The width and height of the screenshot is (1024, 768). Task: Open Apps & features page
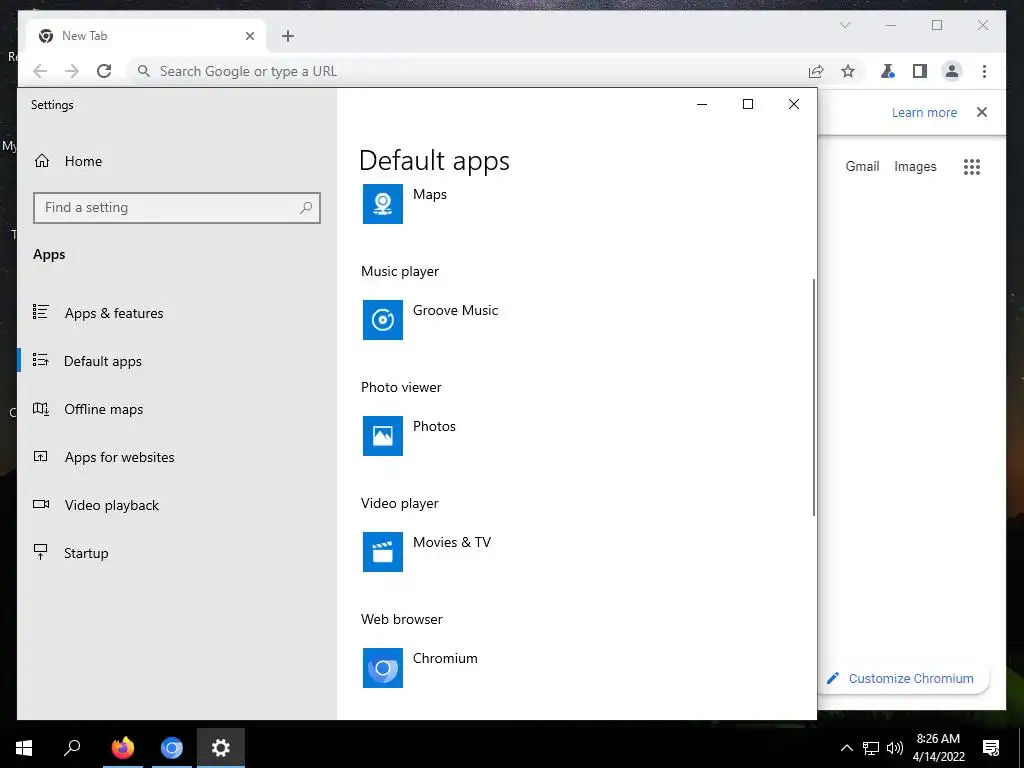click(x=114, y=313)
